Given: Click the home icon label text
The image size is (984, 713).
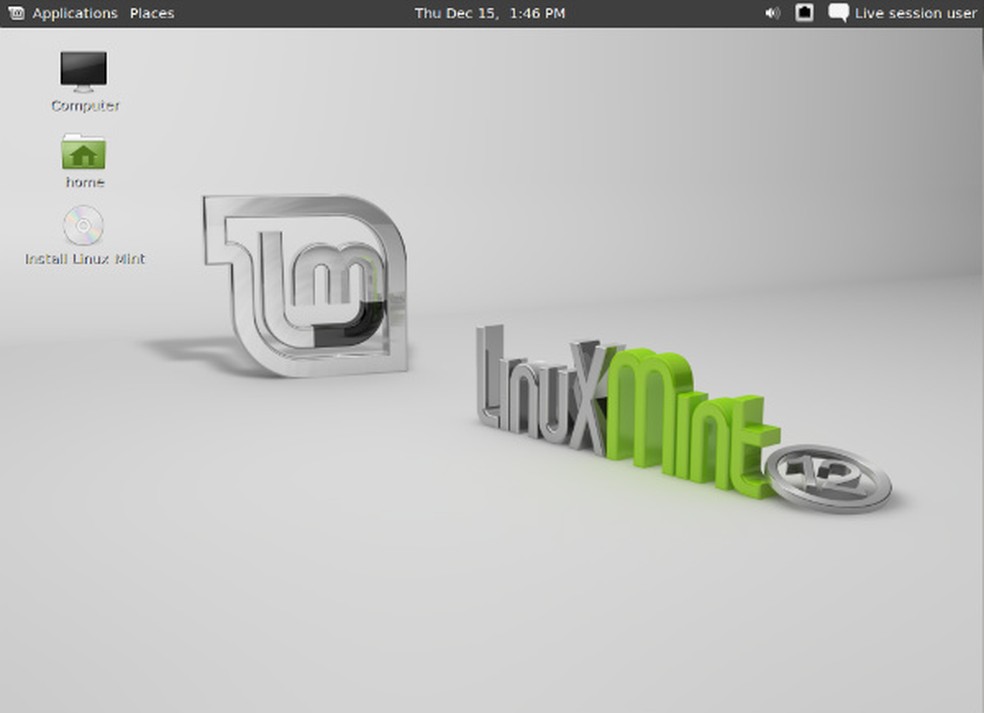Looking at the screenshot, I should pyautogui.click(x=85, y=182).
